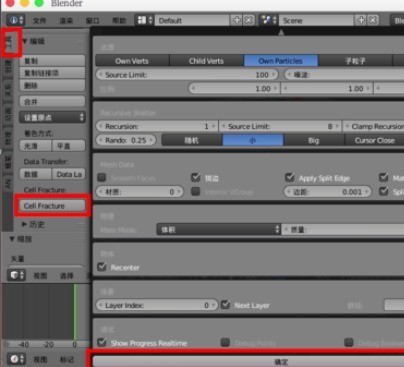The height and width of the screenshot is (367, 404).
Task: Click the Data La button
Action: pos(69,174)
